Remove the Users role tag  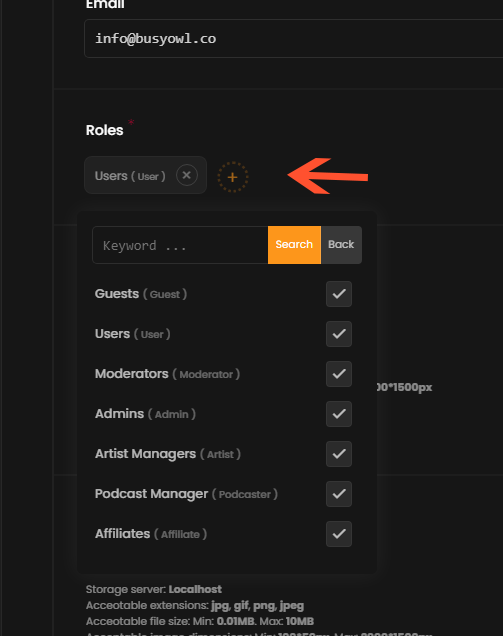pyautogui.click(x=187, y=175)
